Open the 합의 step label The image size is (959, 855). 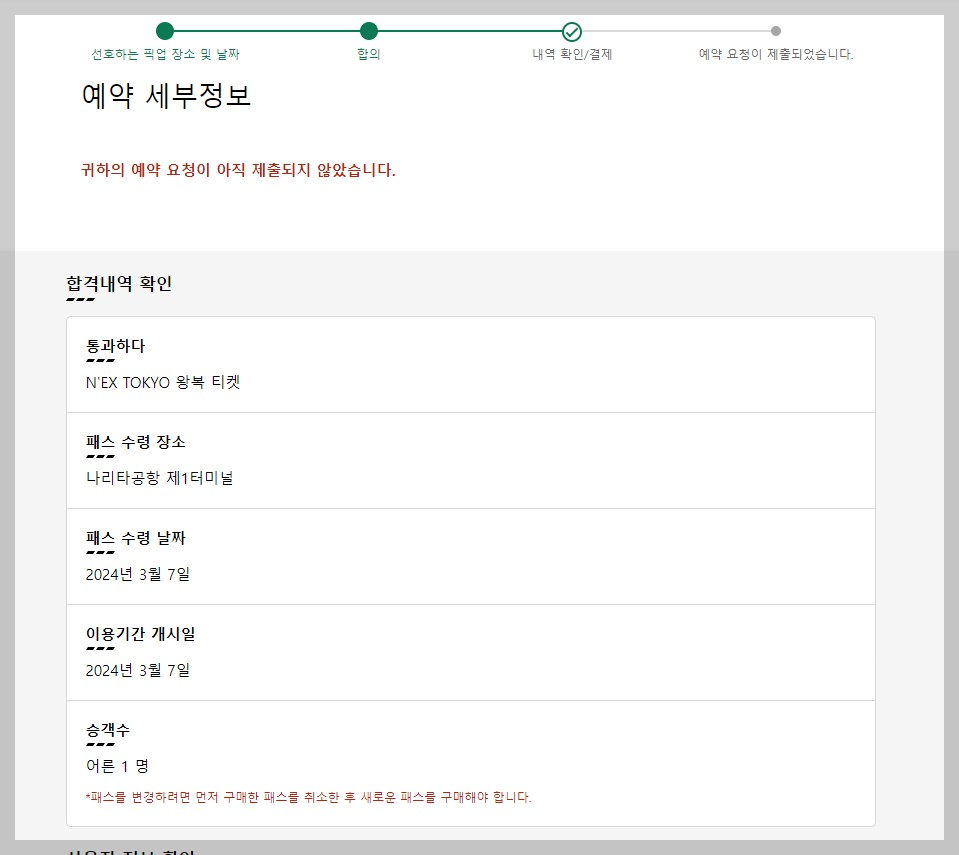[x=369, y=54]
